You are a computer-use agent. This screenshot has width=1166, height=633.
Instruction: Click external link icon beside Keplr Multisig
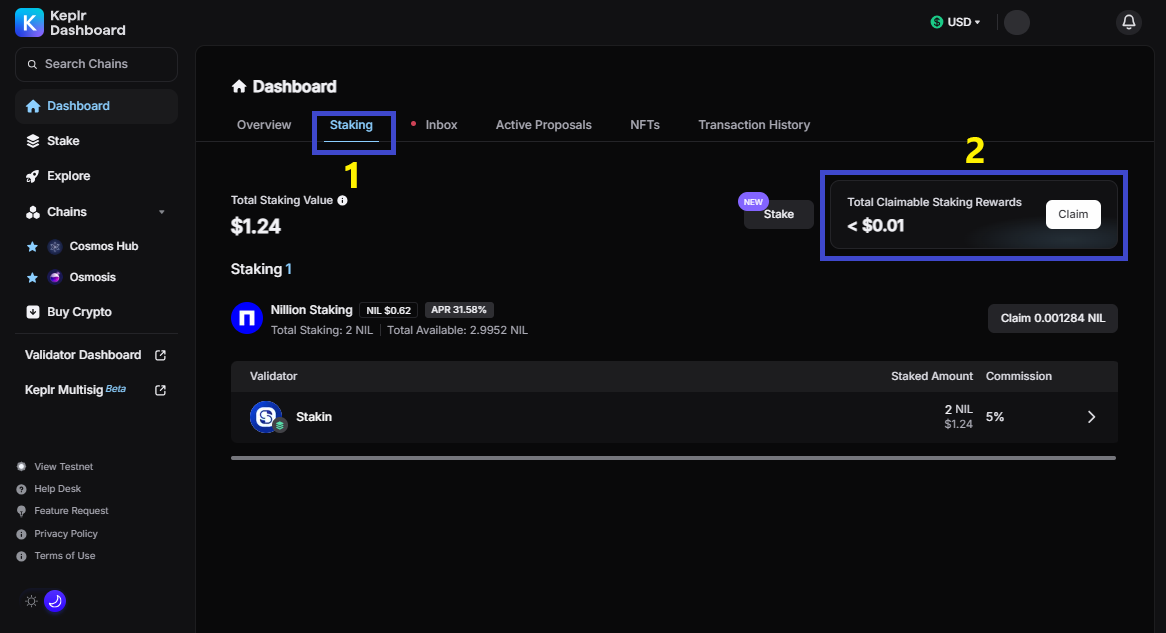[x=160, y=391]
